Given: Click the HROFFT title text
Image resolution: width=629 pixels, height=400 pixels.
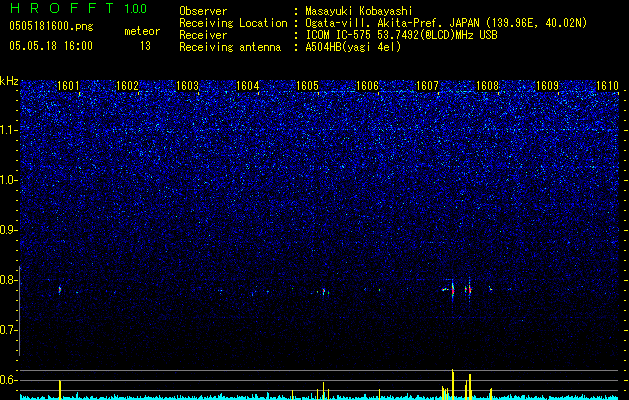Looking at the screenshot, I should pyautogui.click(x=63, y=8).
